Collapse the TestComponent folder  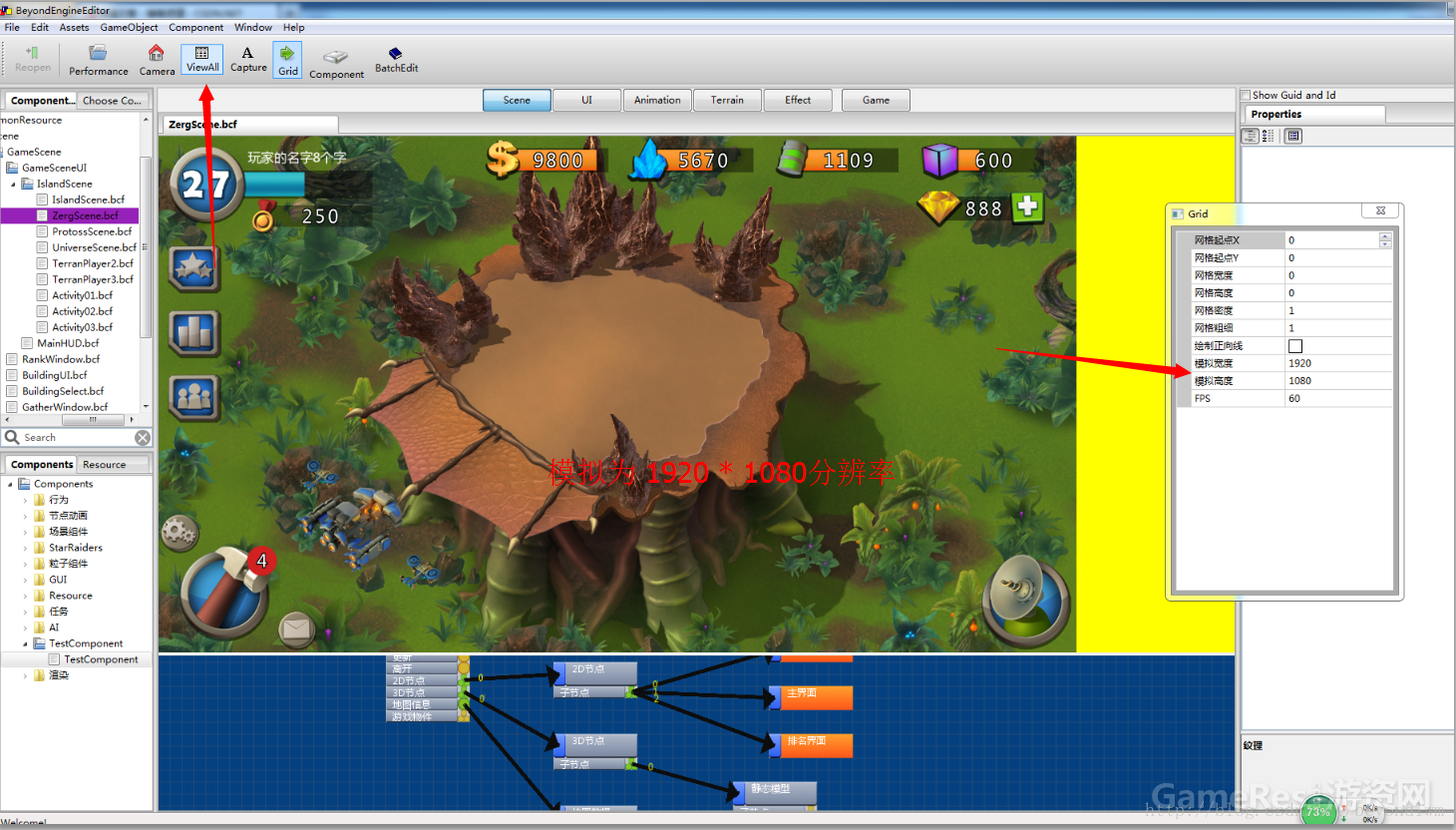pyautogui.click(x=26, y=643)
